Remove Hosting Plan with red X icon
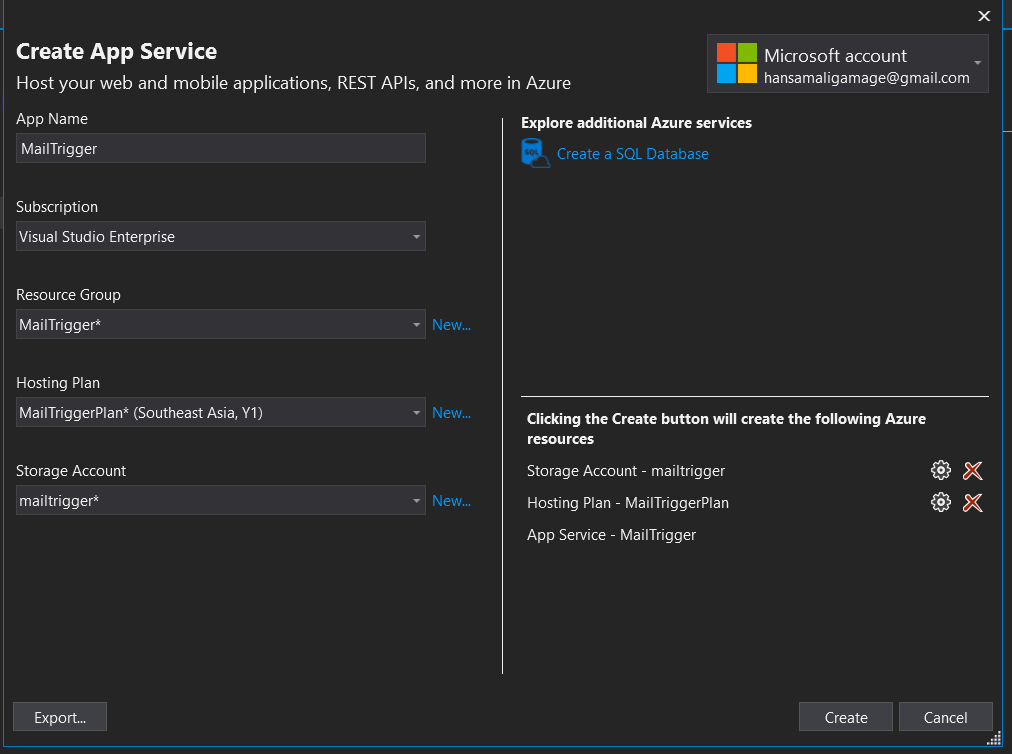The image size is (1012, 754). coord(972,503)
